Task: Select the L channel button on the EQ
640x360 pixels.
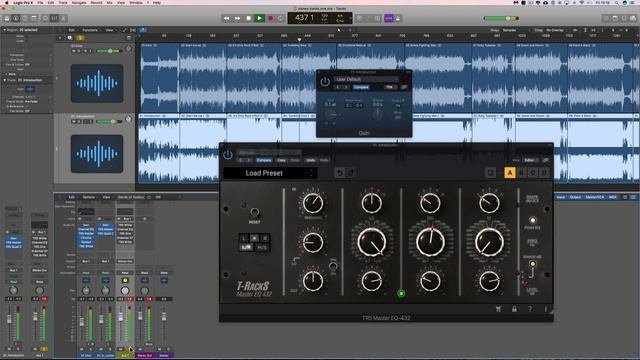Action: coord(244,238)
